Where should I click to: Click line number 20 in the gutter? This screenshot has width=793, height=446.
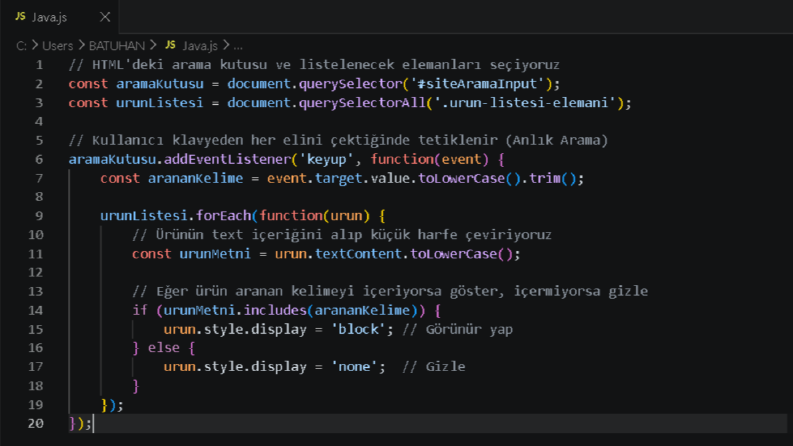tap(35, 424)
